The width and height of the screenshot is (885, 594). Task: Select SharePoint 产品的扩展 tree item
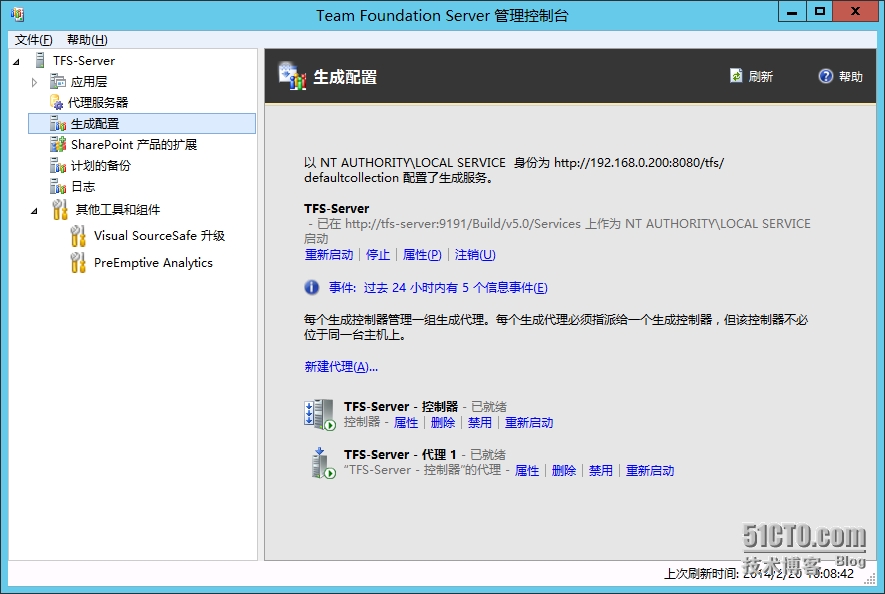pyautogui.click(x=134, y=145)
